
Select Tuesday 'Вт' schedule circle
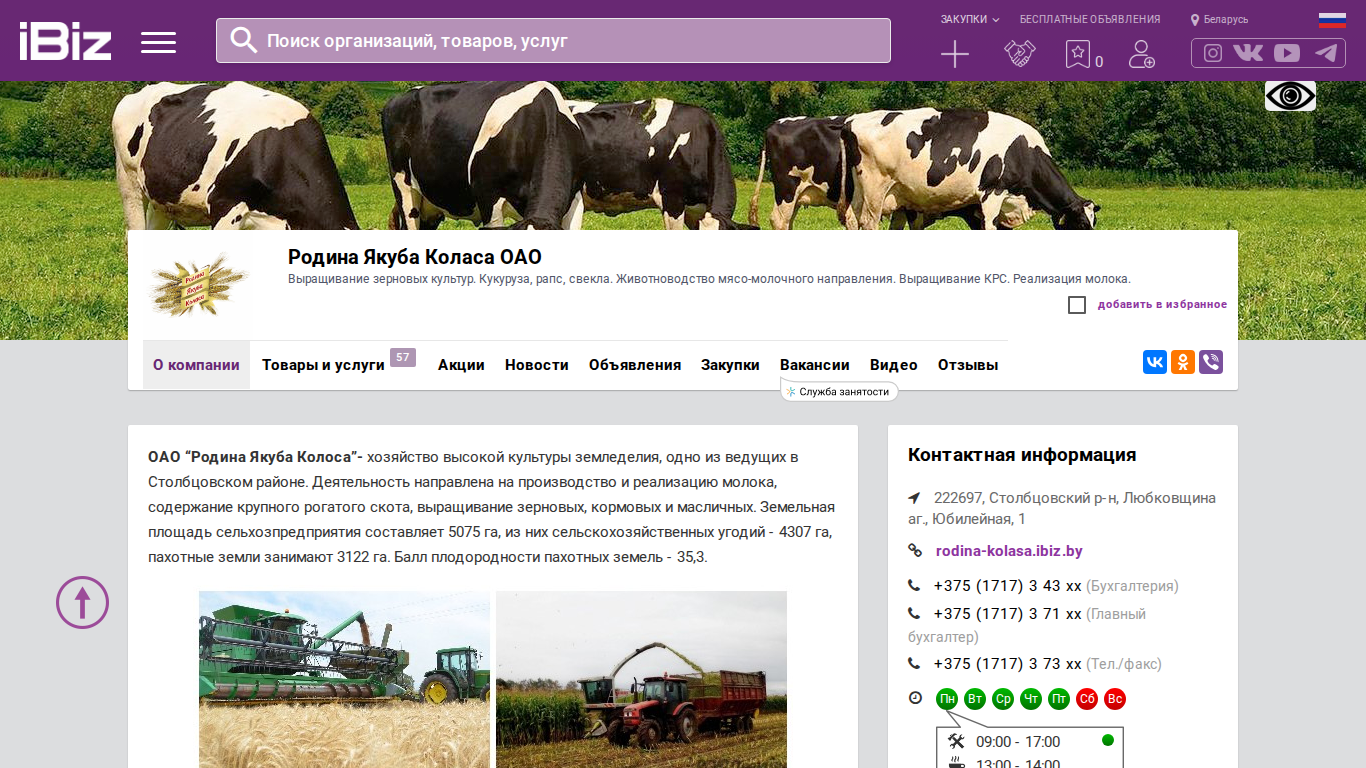pyautogui.click(x=975, y=699)
